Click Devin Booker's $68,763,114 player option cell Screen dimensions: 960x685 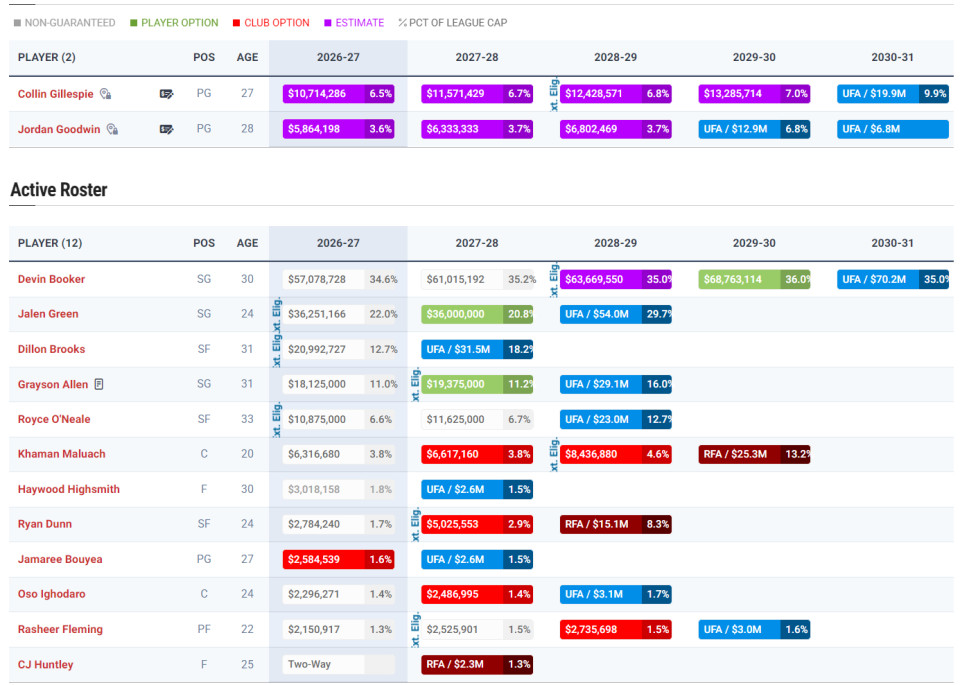(754, 279)
